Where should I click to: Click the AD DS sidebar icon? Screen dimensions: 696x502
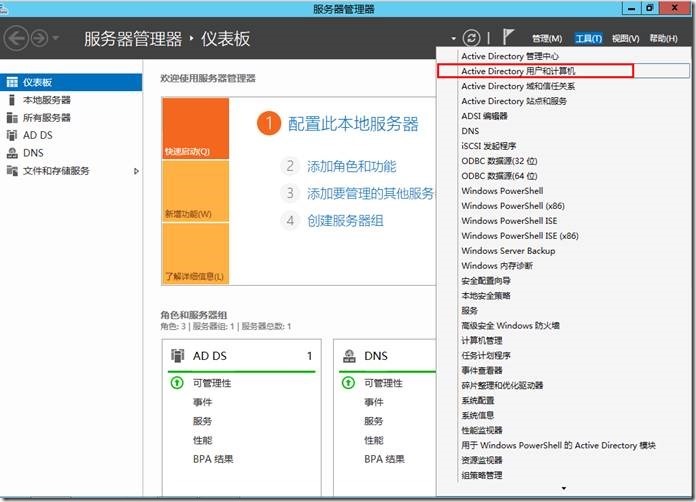12,135
